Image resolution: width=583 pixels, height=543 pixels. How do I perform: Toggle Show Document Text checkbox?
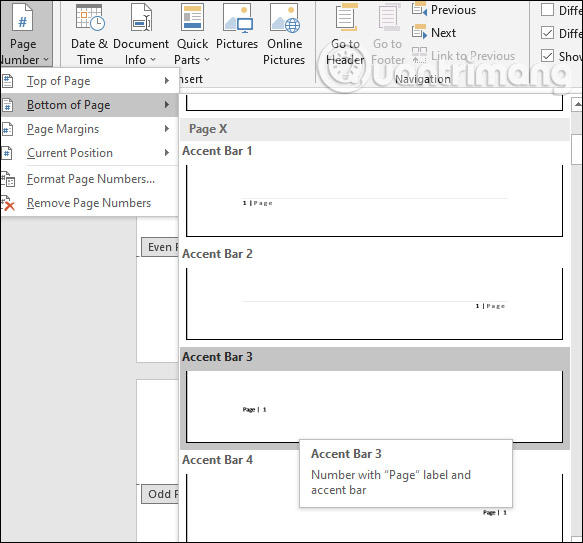pyautogui.click(x=547, y=56)
